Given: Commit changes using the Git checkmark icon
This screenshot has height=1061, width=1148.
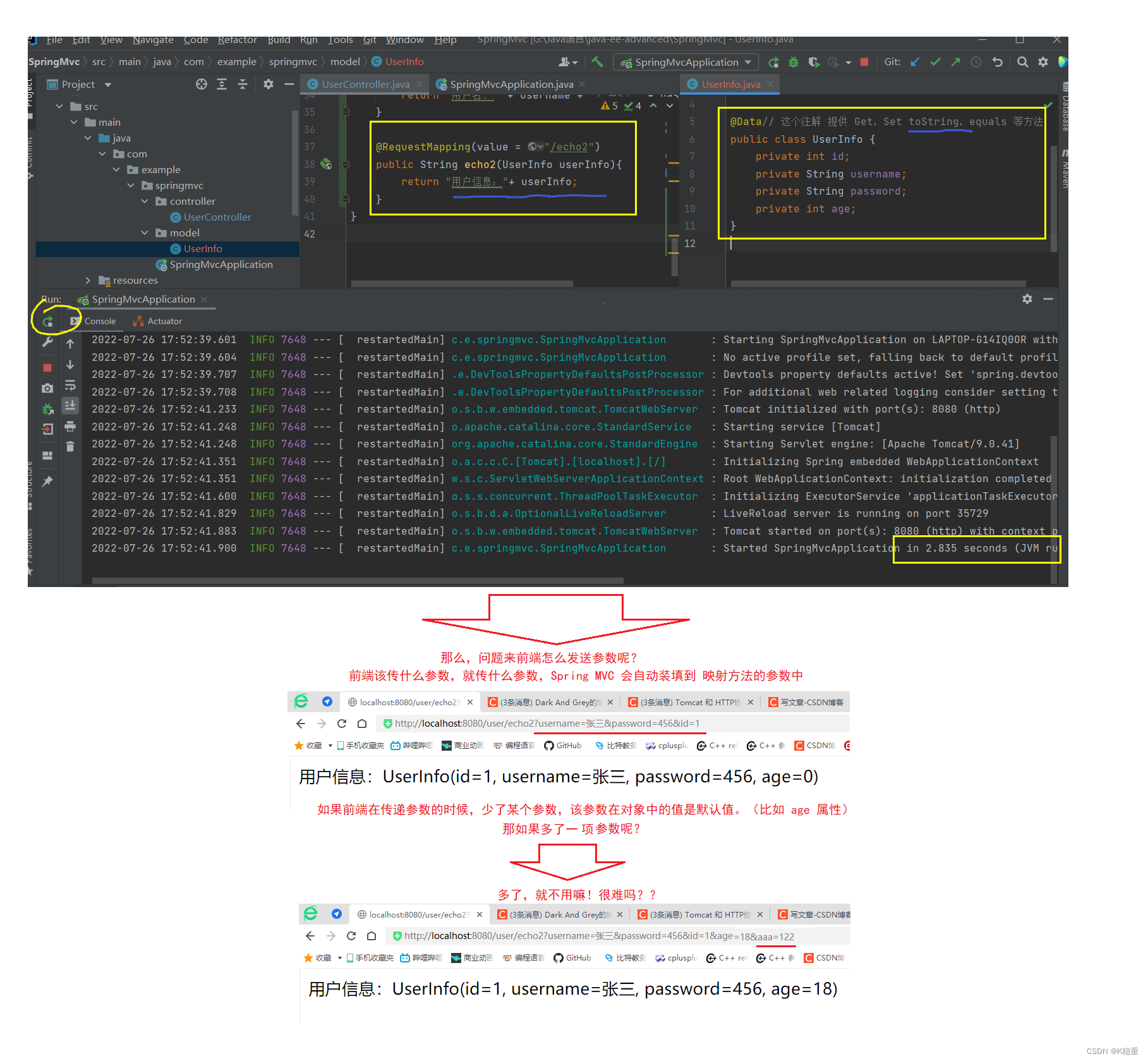Looking at the screenshot, I should [936, 61].
